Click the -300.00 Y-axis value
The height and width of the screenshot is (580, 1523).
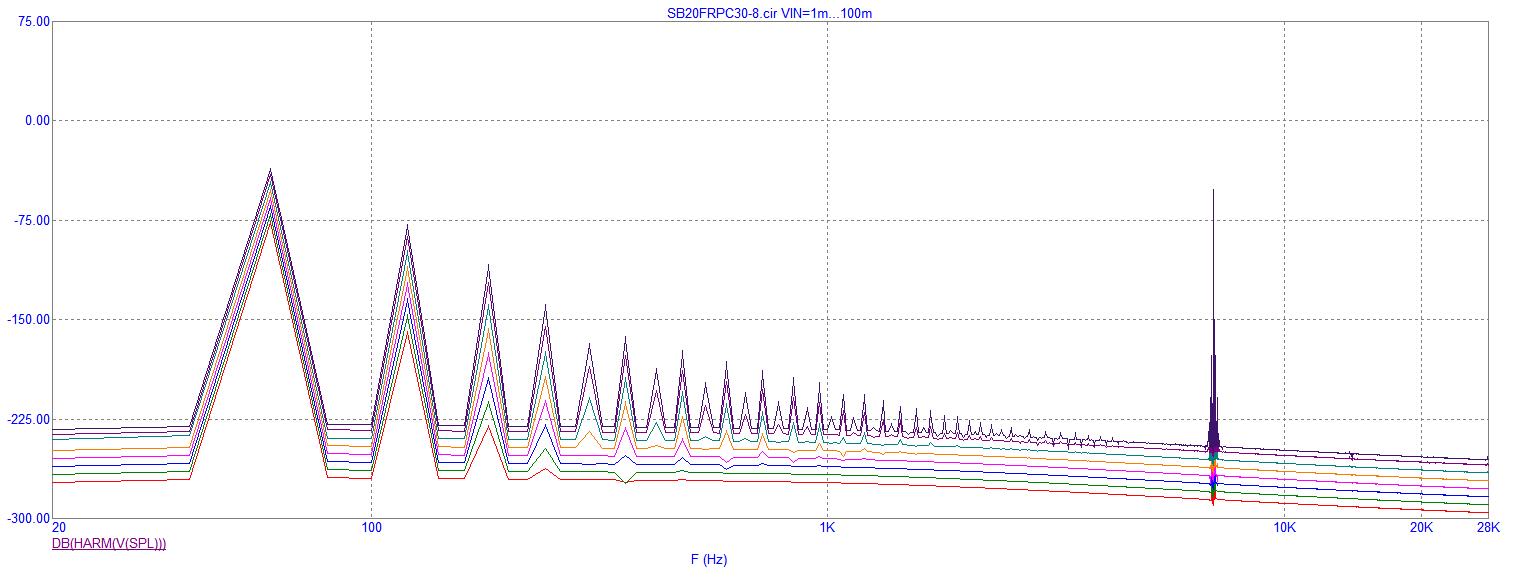pyautogui.click(x=30, y=519)
